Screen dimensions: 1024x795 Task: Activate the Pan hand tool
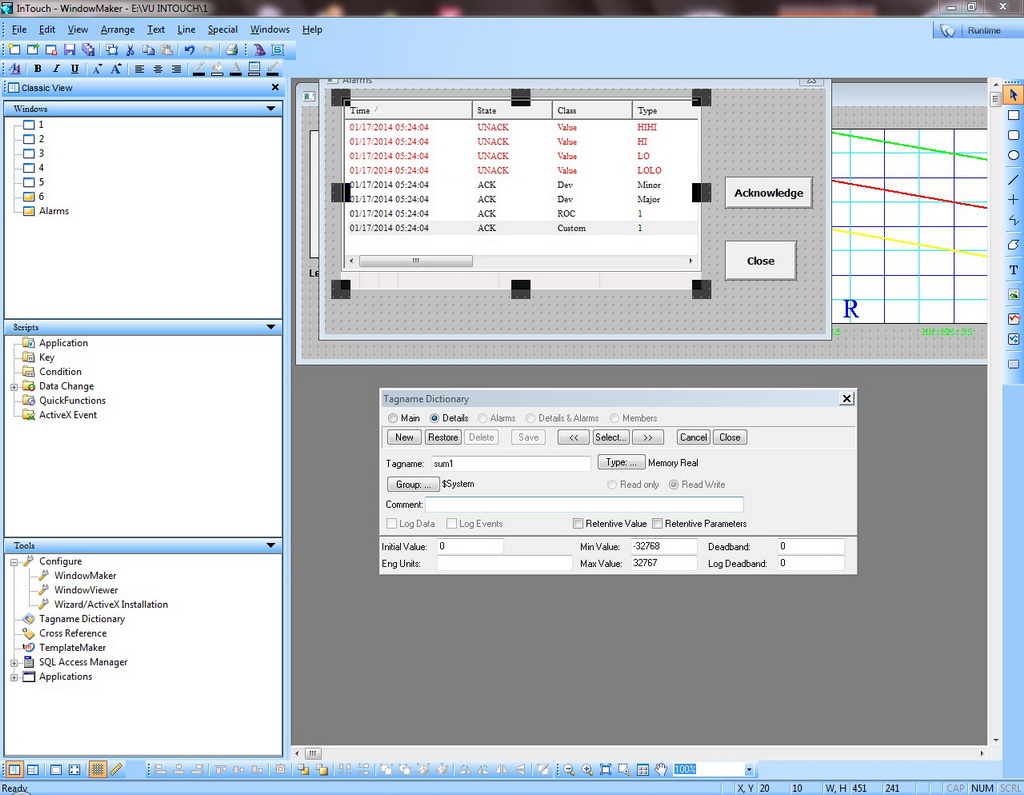[x=661, y=770]
